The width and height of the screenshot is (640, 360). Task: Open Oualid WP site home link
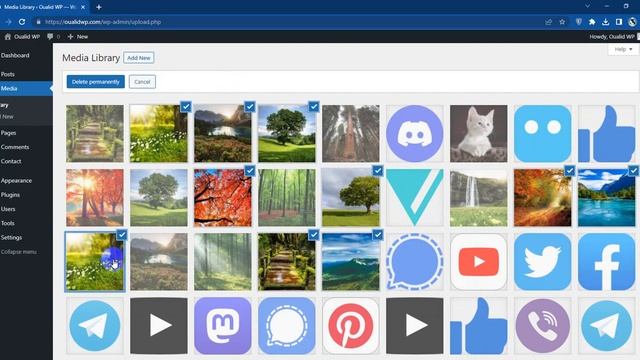coord(22,36)
